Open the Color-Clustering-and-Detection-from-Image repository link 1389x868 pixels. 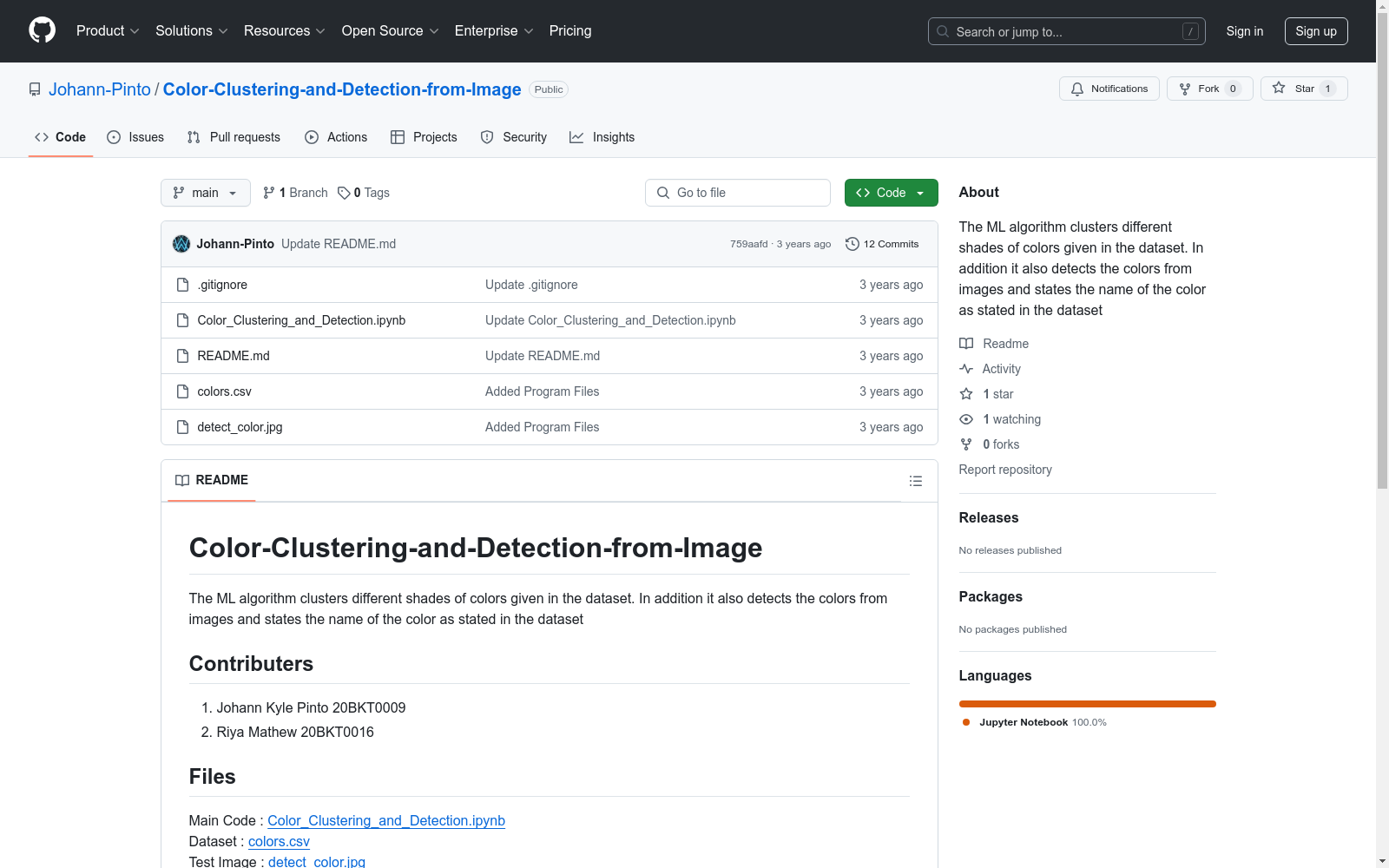tap(342, 89)
